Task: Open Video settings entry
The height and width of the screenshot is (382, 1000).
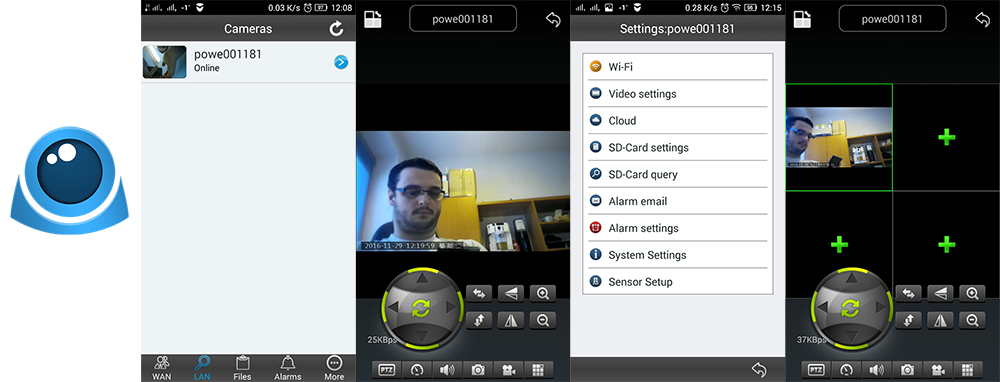Action: [x=678, y=94]
